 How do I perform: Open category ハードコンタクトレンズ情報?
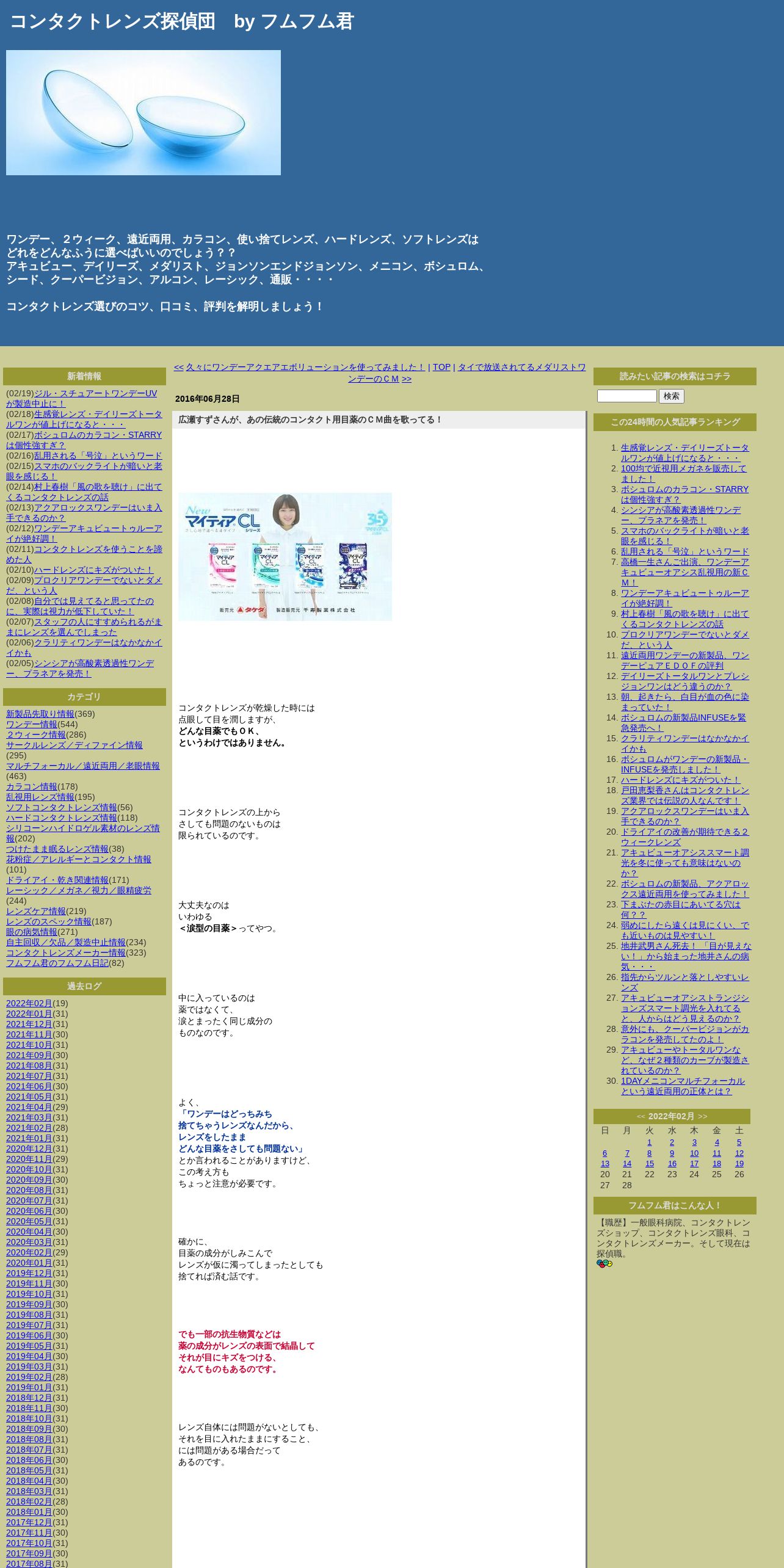62,818
